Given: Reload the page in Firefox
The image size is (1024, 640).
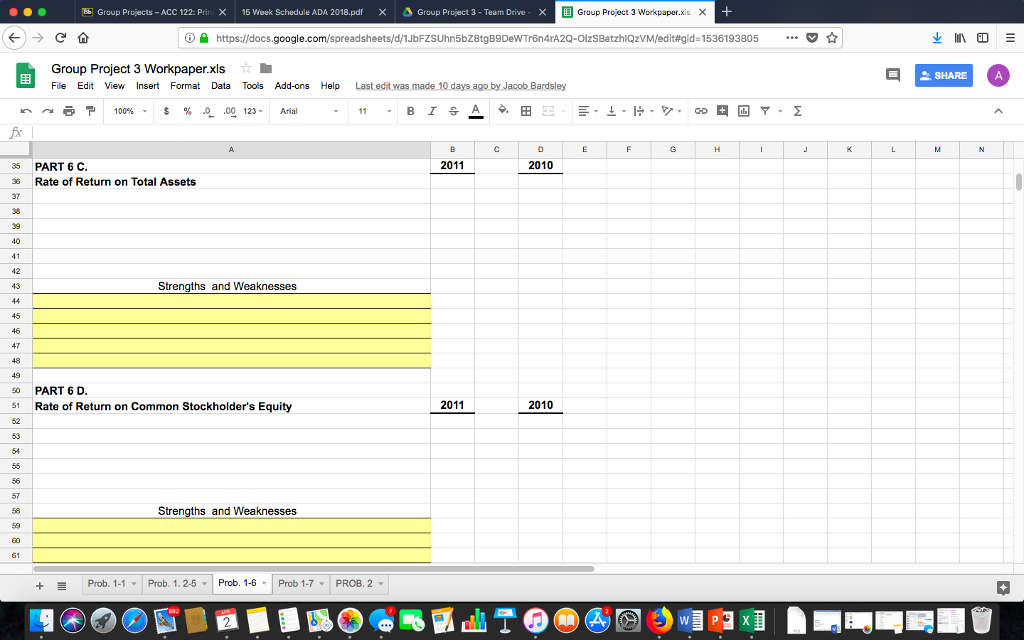Looking at the screenshot, I should click(60, 38).
